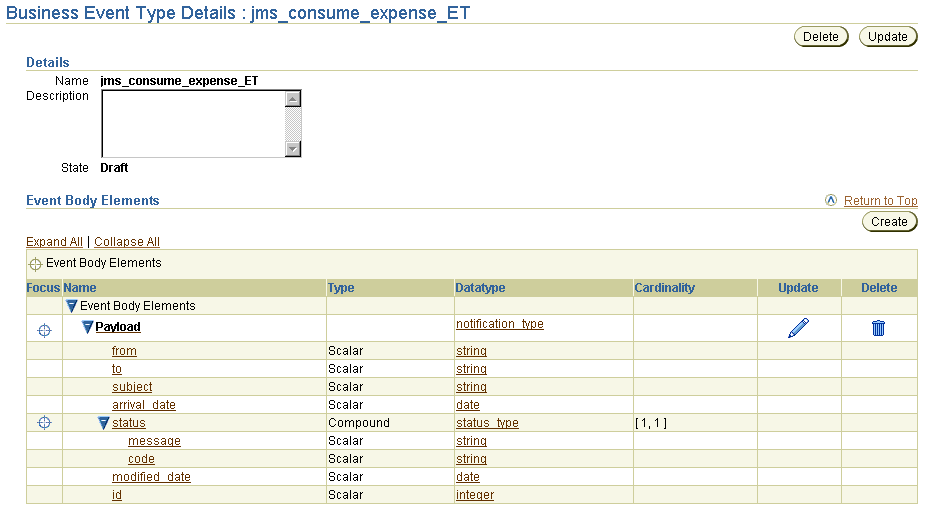926x509 pixels.
Task: Click the Return to Top arrow icon
Action: 831,200
